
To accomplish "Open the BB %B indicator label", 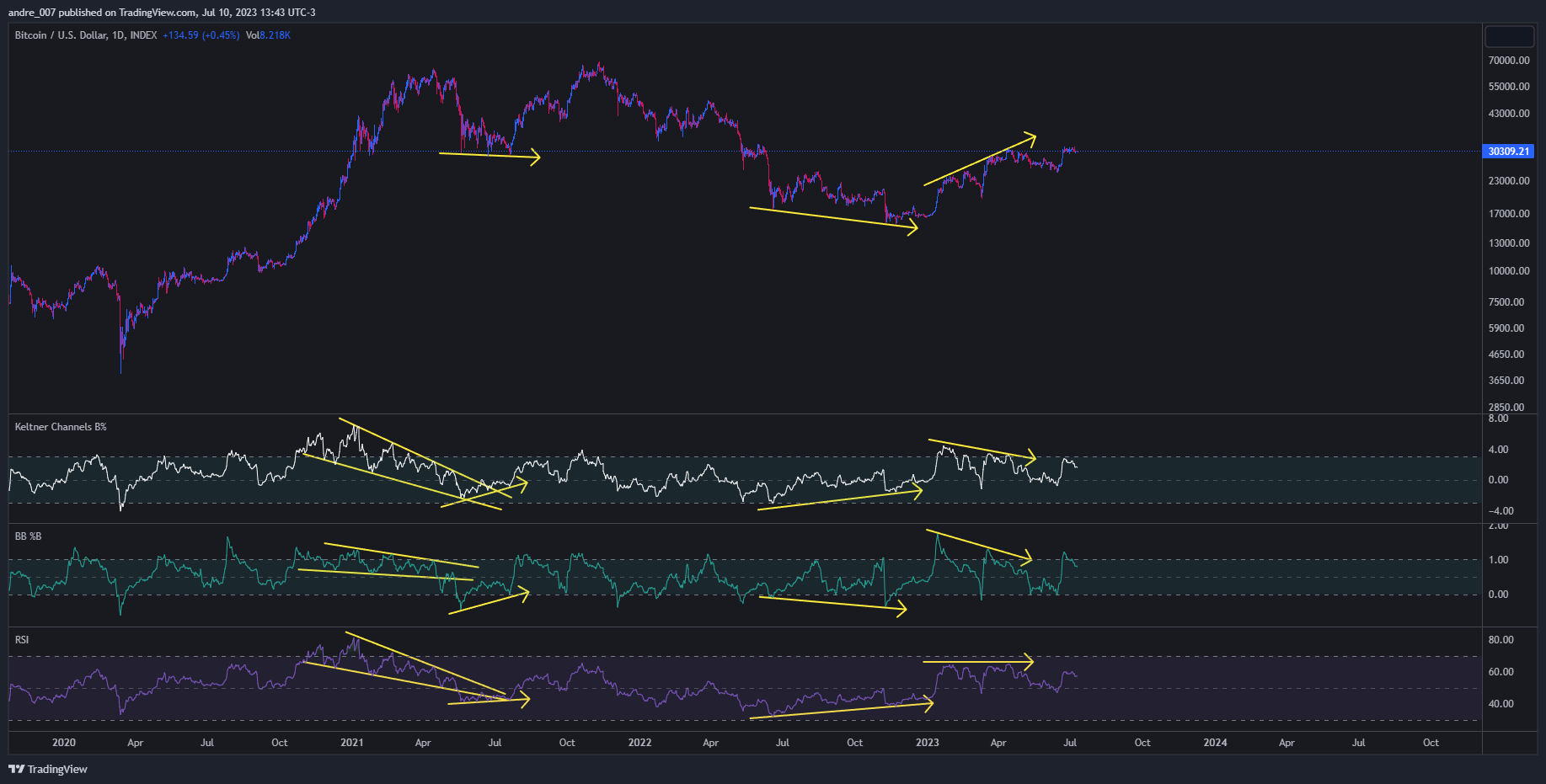I will click(x=28, y=536).
